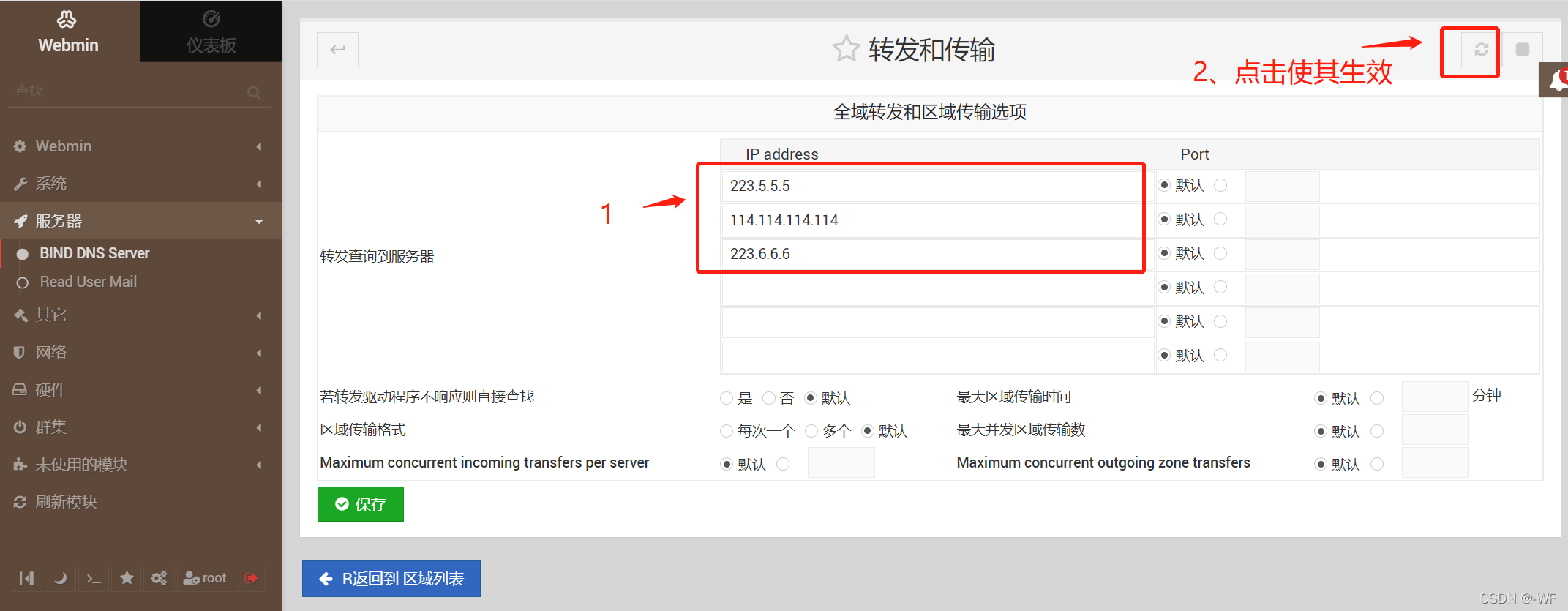Viewport: 1568px width, 611px height.
Task: Select 默认 for maximum outgoing zone transfers
Action: pyautogui.click(x=1321, y=464)
